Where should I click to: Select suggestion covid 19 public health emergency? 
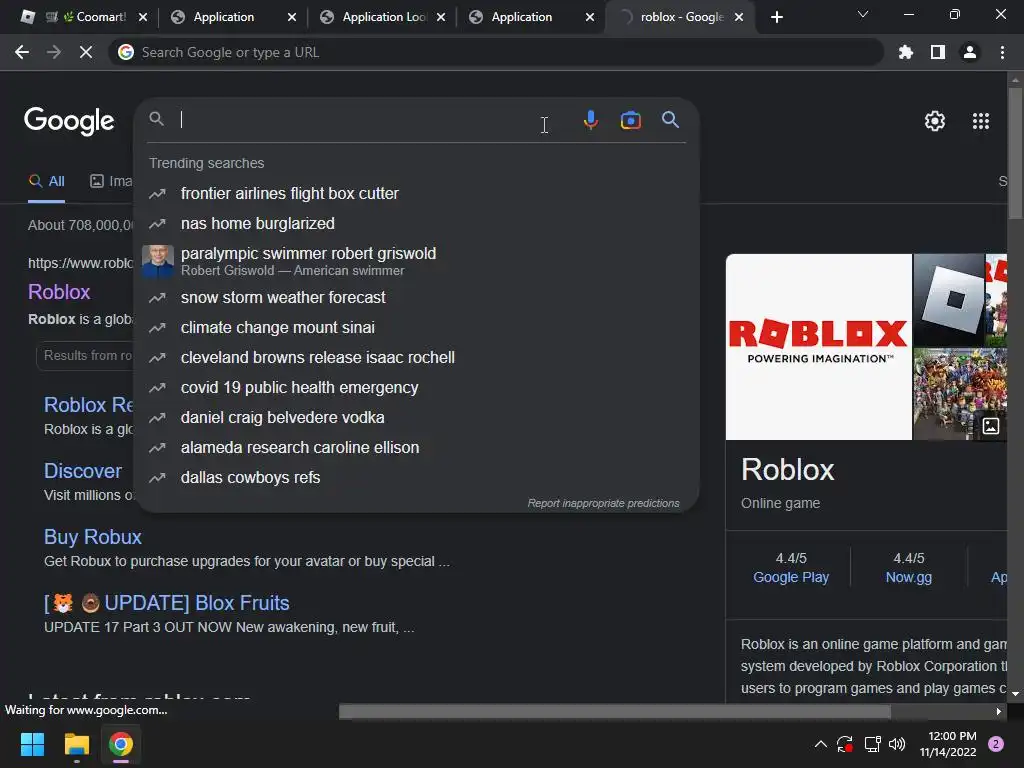point(417,387)
